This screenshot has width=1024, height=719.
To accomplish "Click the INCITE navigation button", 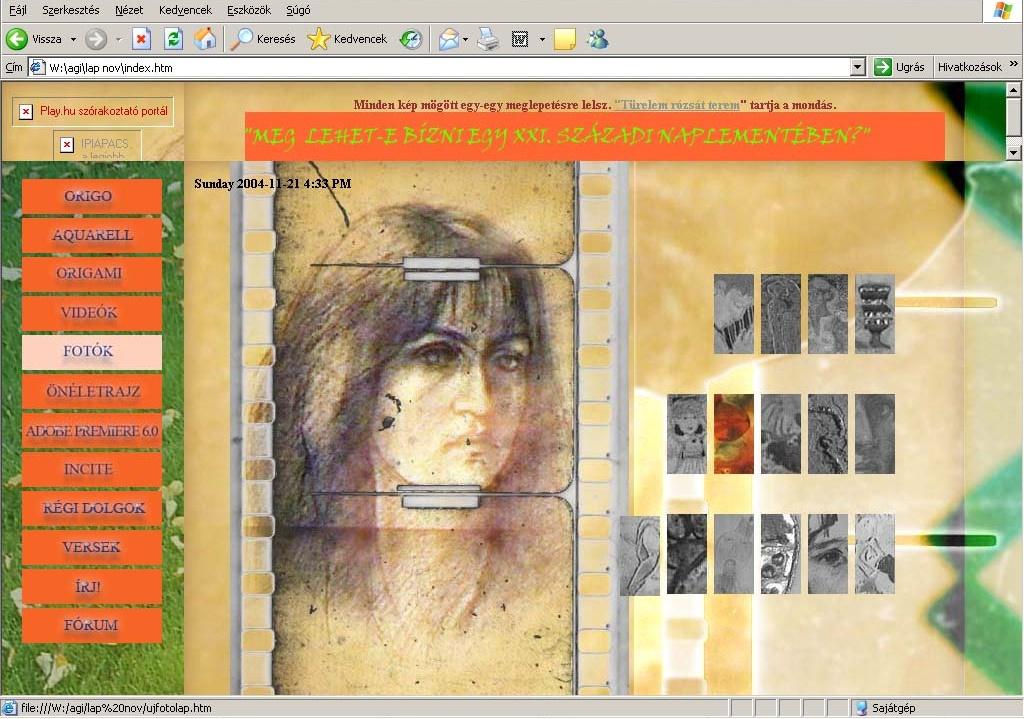I will click(x=92, y=469).
